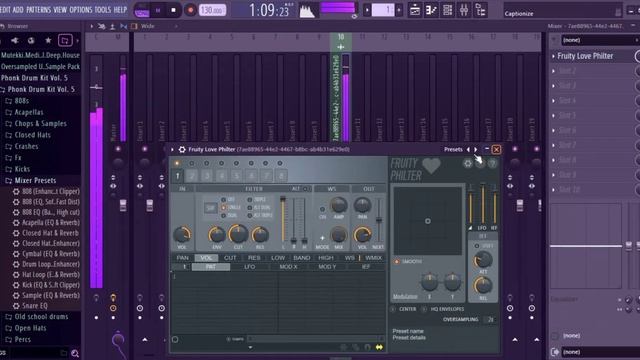Click the browser speaker audio icon

15,40
